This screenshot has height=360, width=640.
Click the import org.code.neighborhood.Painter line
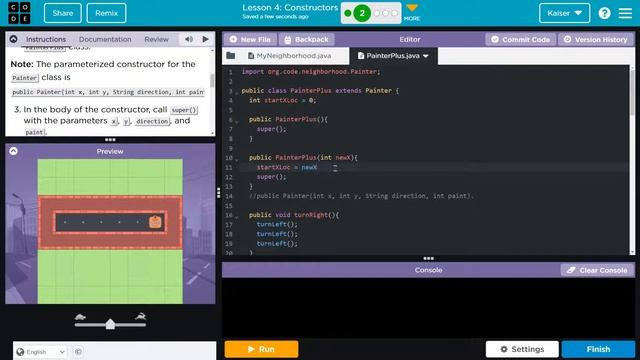311,71
